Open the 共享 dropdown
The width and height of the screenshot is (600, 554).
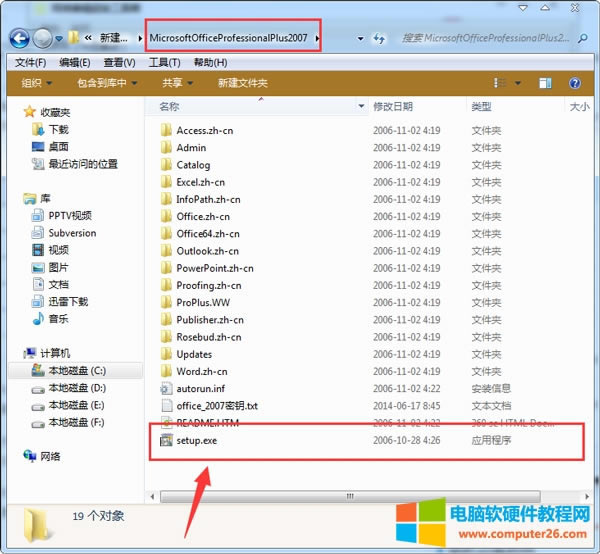(177, 83)
